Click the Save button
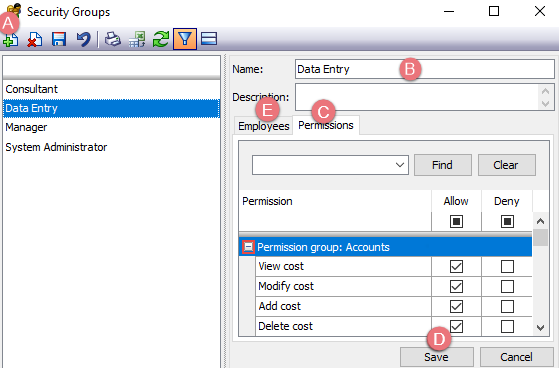The image size is (559, 368). click(x=436, y=357)
